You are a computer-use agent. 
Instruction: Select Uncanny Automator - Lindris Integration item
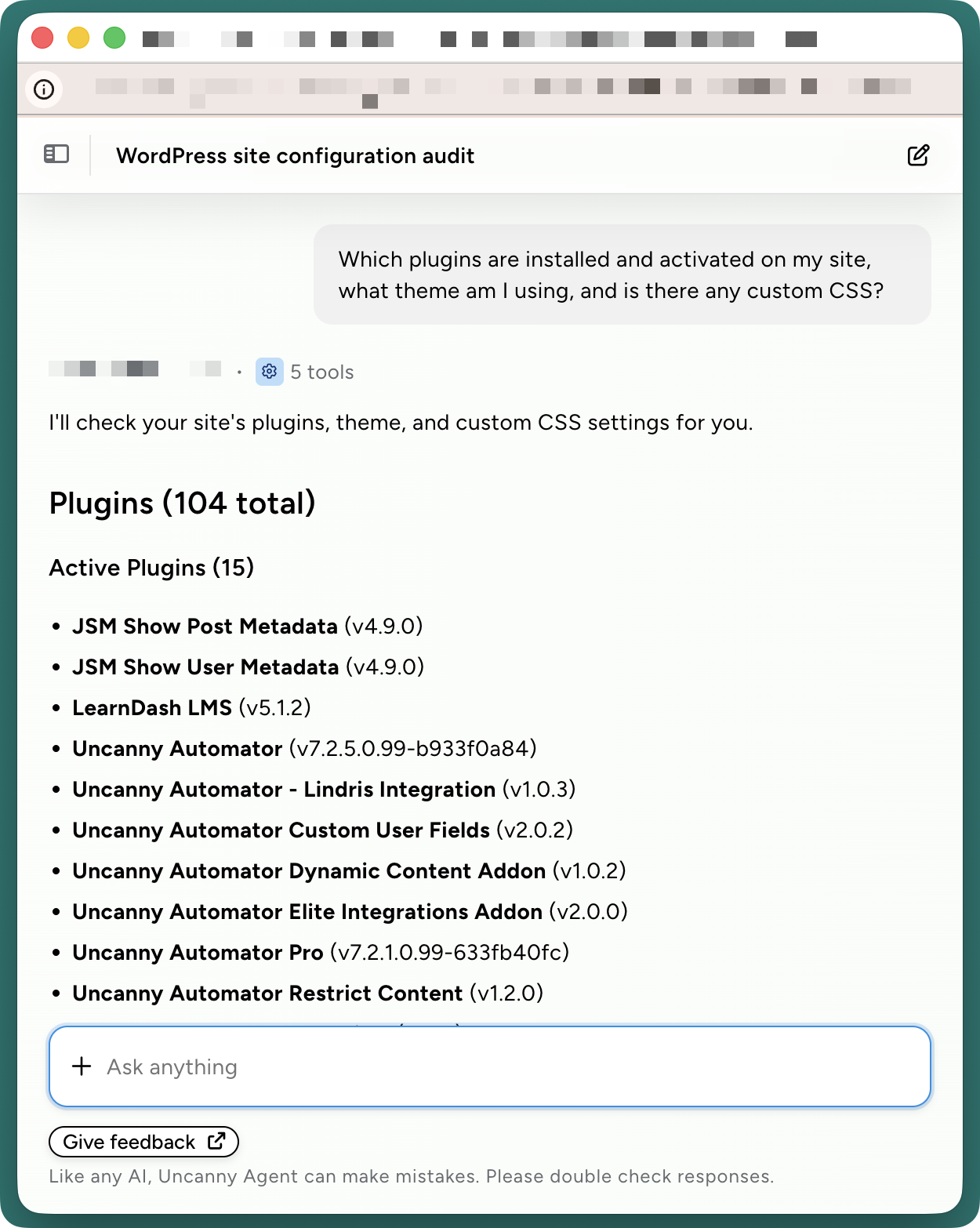[x=324, y=790]
